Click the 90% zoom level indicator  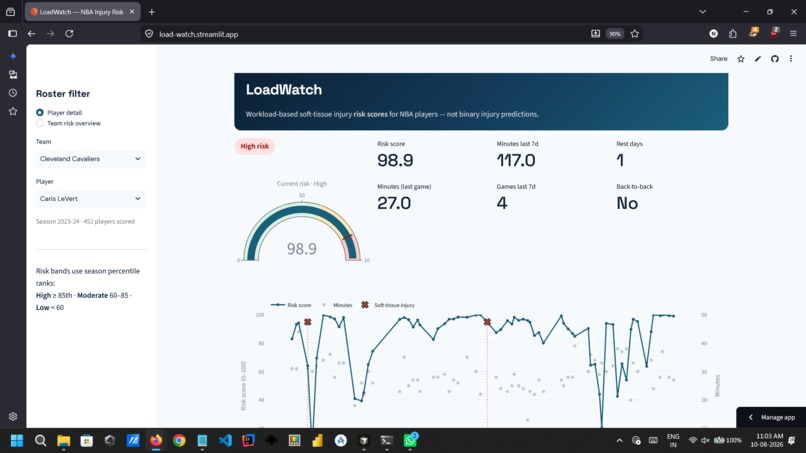tap(615, 34)
